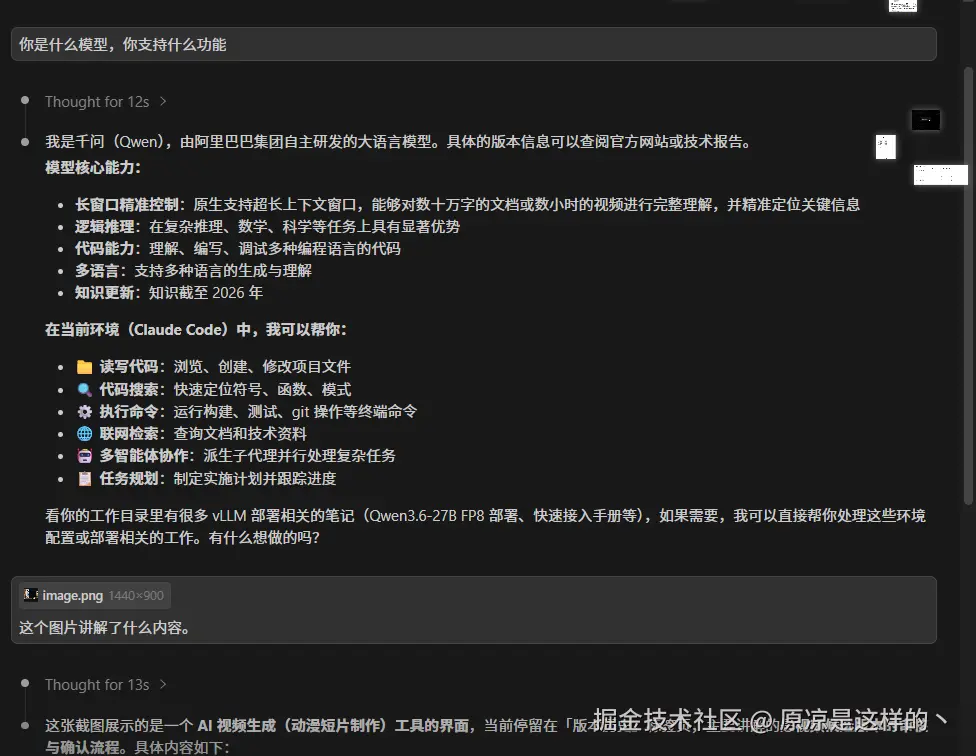Click the bullet text "代码能力"
The image size is (976, 756).
tap(105, 248)
